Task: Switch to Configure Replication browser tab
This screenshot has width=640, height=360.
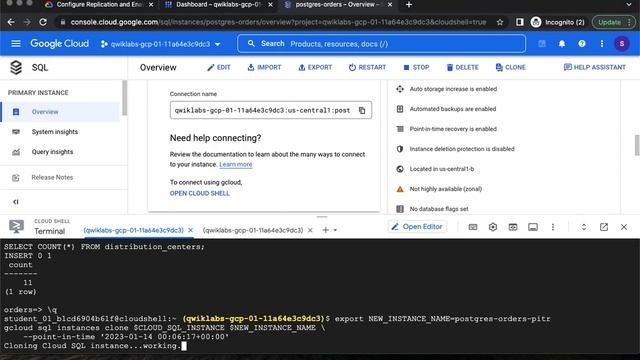Action: click(99, 4)
